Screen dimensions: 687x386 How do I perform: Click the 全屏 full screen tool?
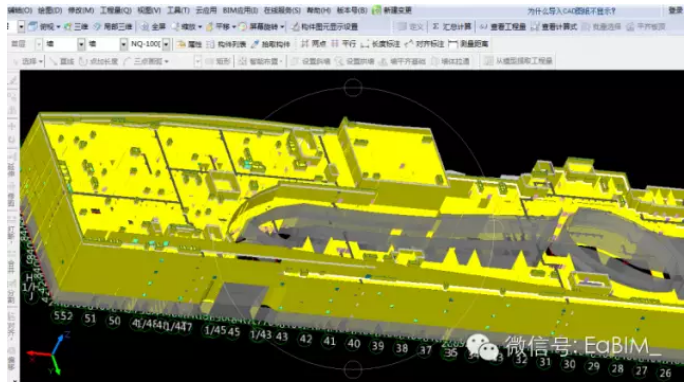click(x=153, y=27)
